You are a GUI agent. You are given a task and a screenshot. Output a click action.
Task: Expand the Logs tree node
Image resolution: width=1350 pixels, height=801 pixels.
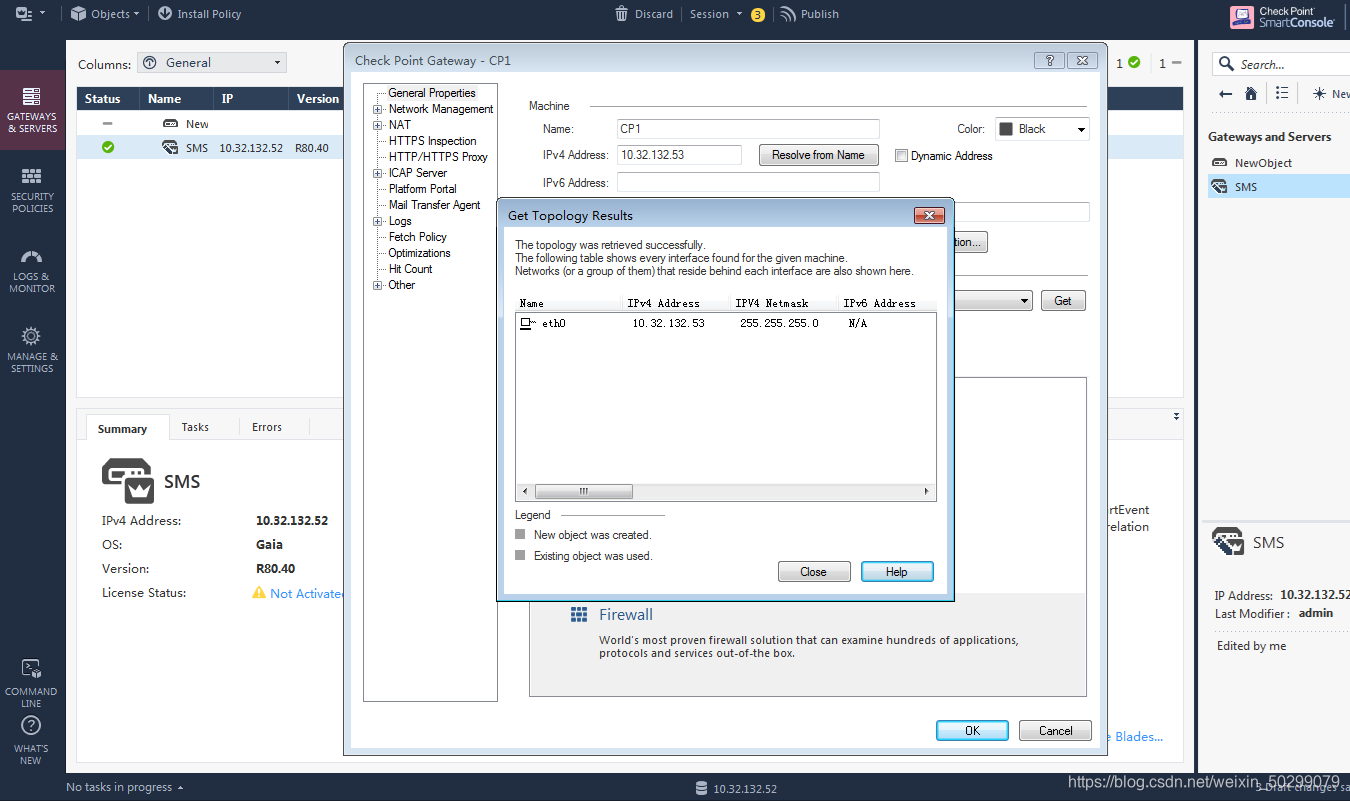click(378, 221)
